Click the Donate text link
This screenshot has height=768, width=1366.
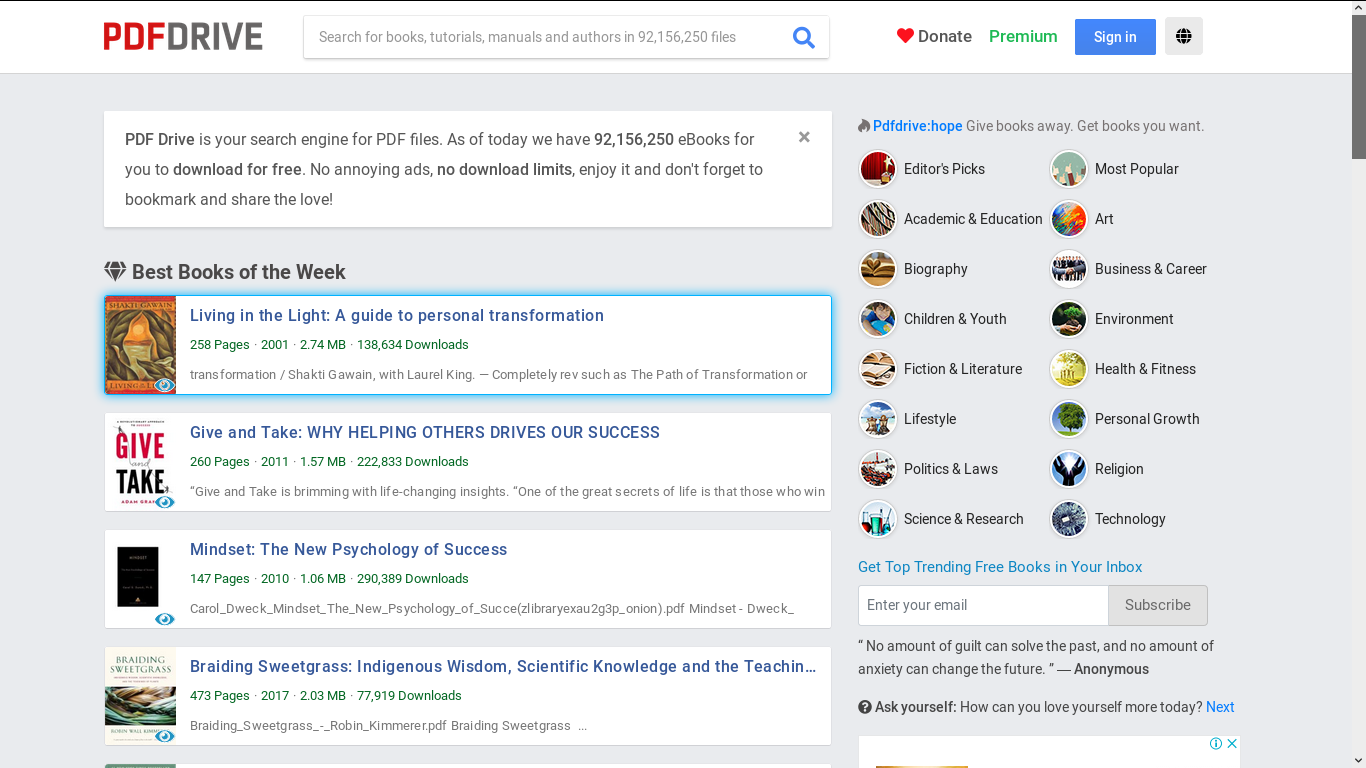pos(945,36)
